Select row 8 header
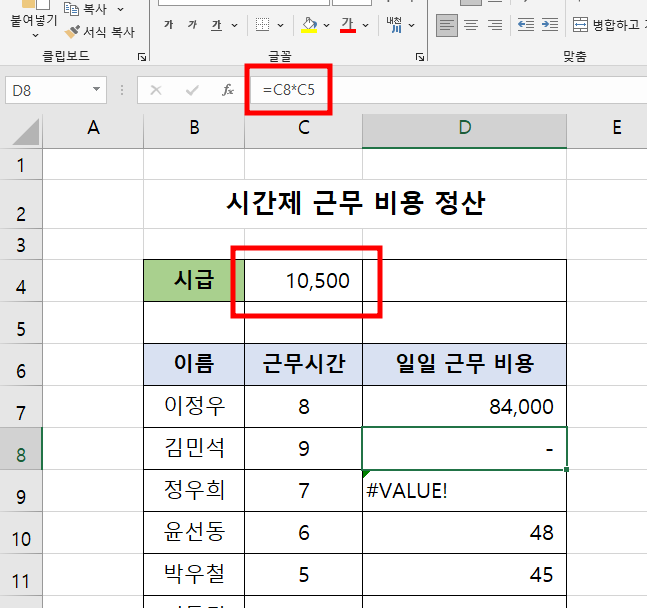Viewport: 647px width, 608px height. 21,449
